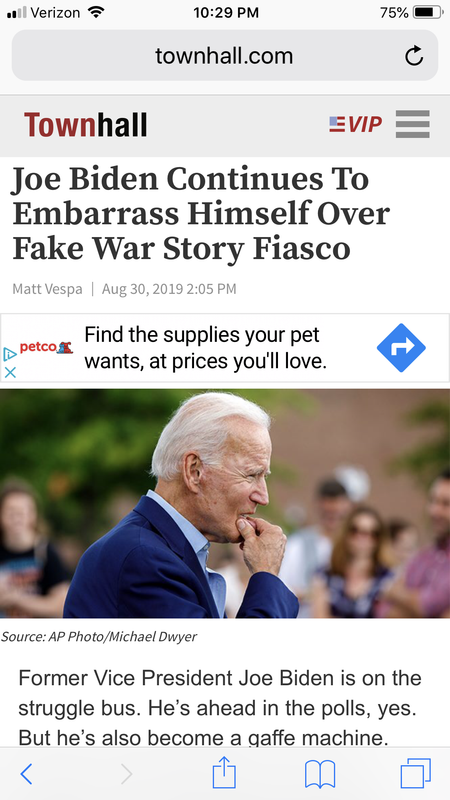Open the Safari share sheet icon
The image size is (450, 800).
224,772
